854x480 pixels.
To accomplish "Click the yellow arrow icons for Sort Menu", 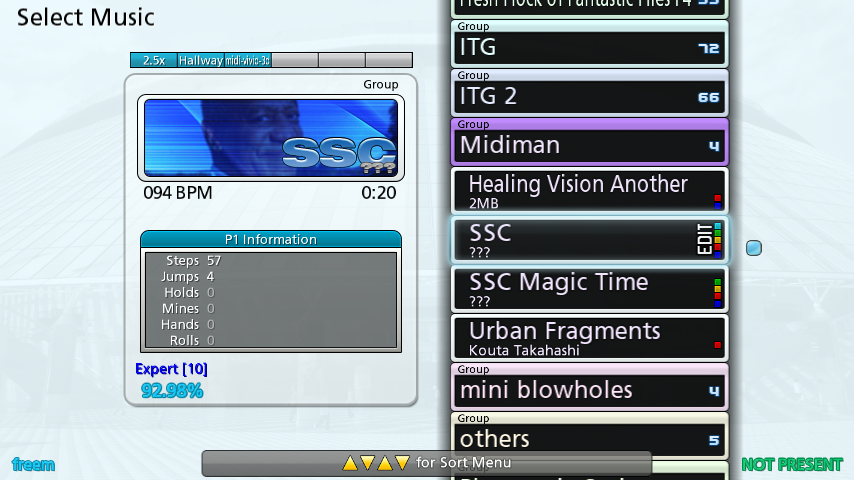I will coord(376,463).
